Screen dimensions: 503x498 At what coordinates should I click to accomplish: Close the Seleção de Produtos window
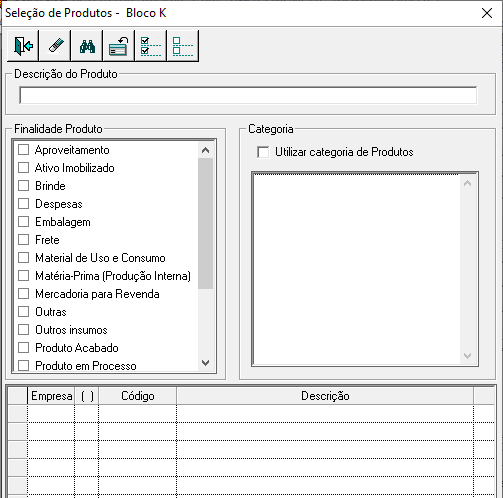[x=487, y=13]
